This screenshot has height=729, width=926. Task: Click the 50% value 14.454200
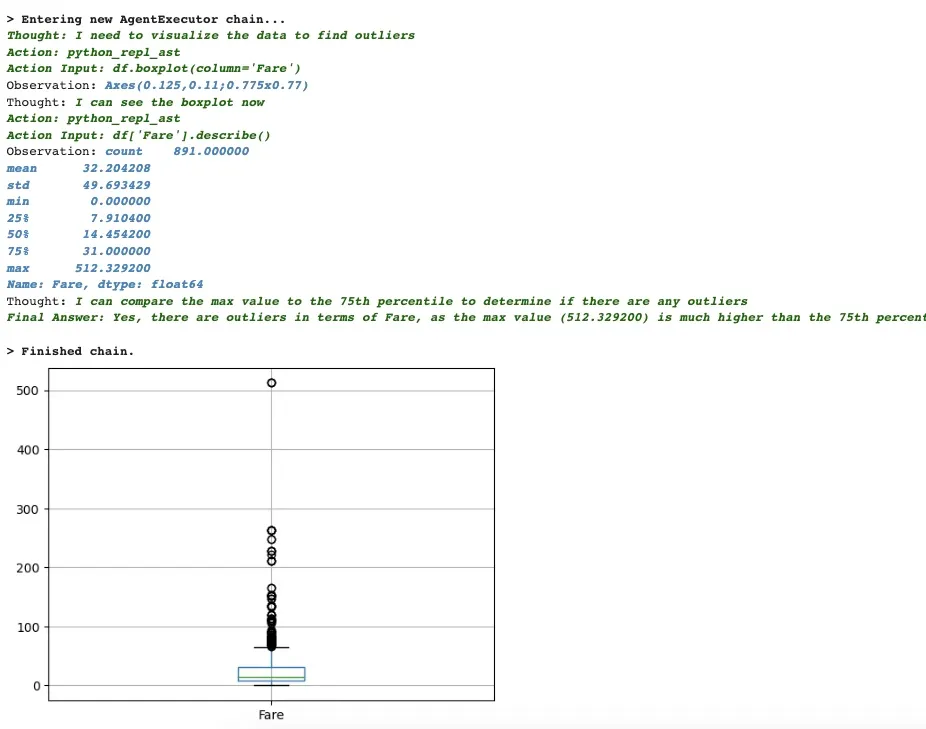pos(116,235)
